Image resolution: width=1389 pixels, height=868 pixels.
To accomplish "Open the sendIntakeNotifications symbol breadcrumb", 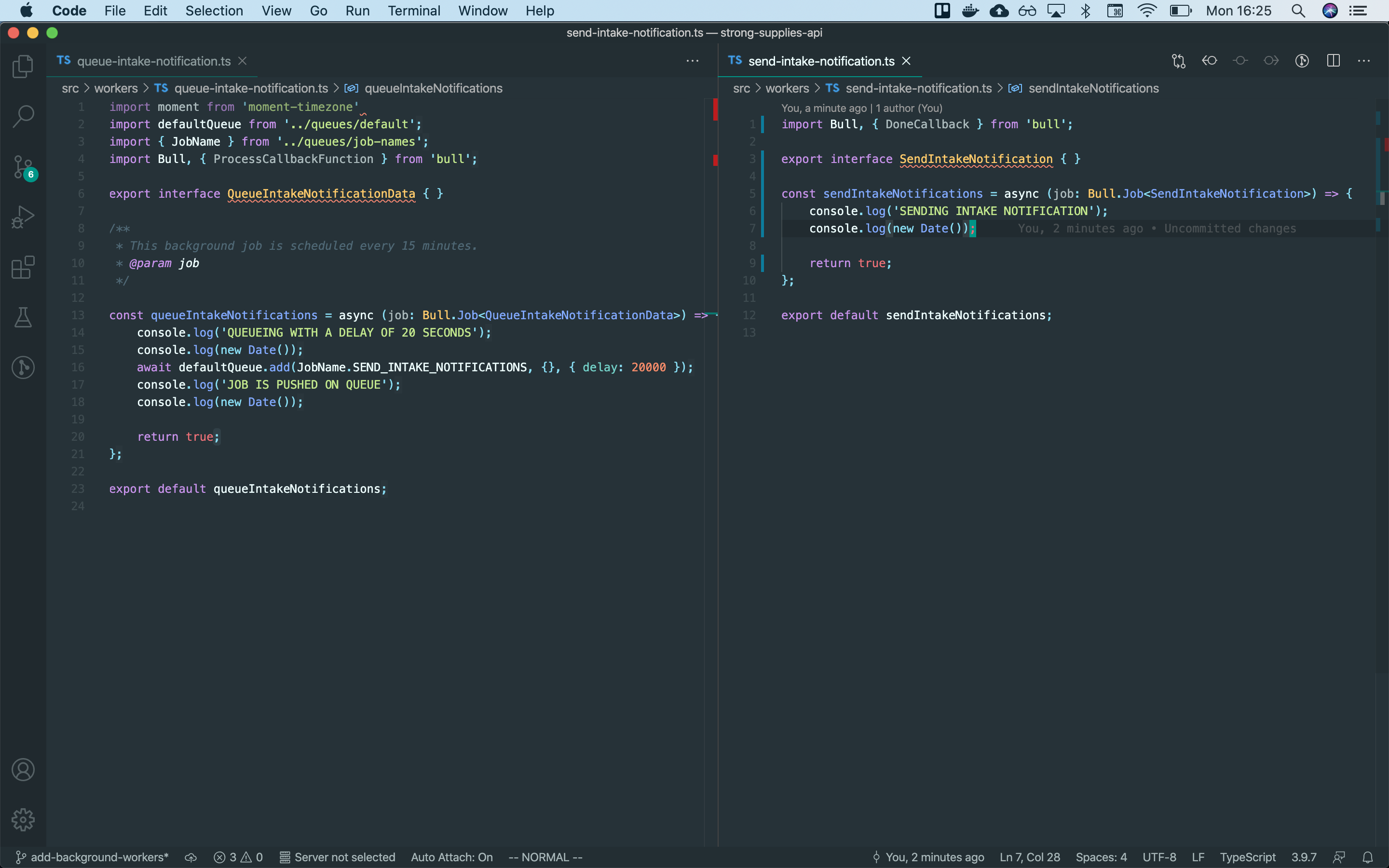I will click(x=1093, y=88).
